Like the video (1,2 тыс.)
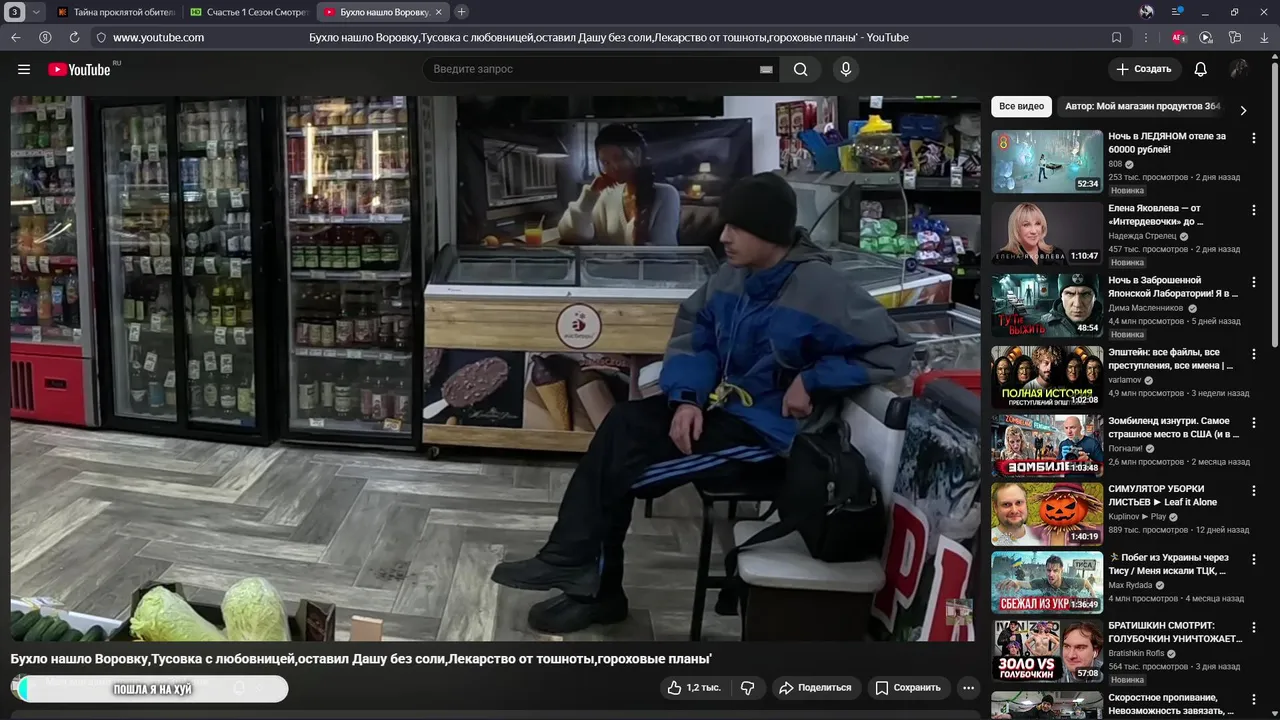 click(x=694, y=687)
